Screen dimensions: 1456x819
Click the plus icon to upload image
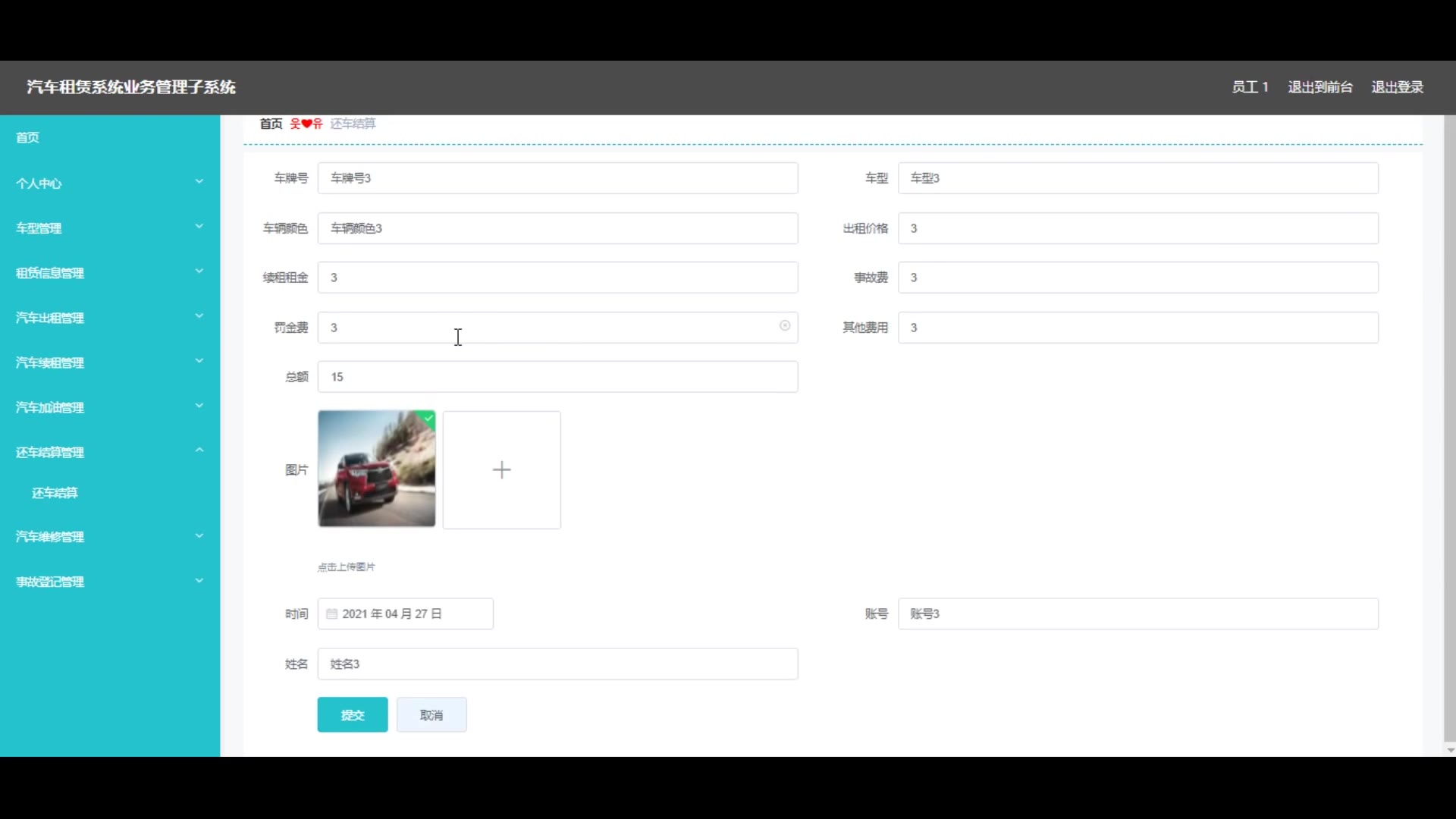pos(501,470)
